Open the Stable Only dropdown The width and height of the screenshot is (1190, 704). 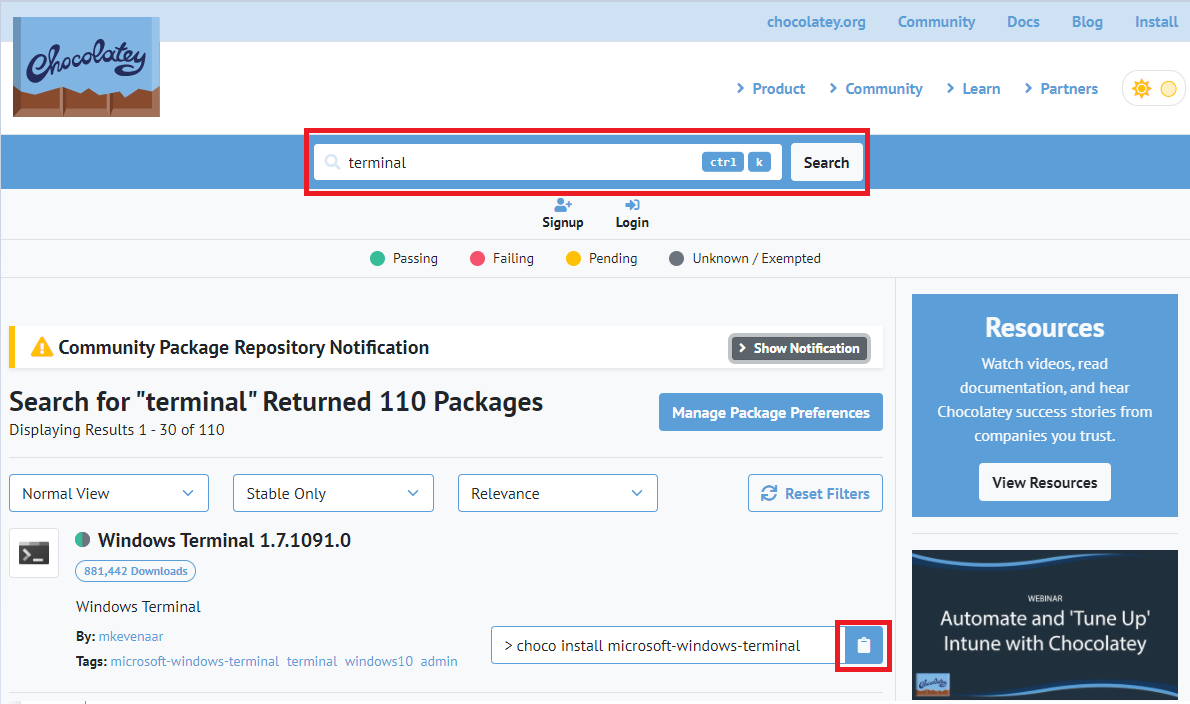click(x=333, y=493)
